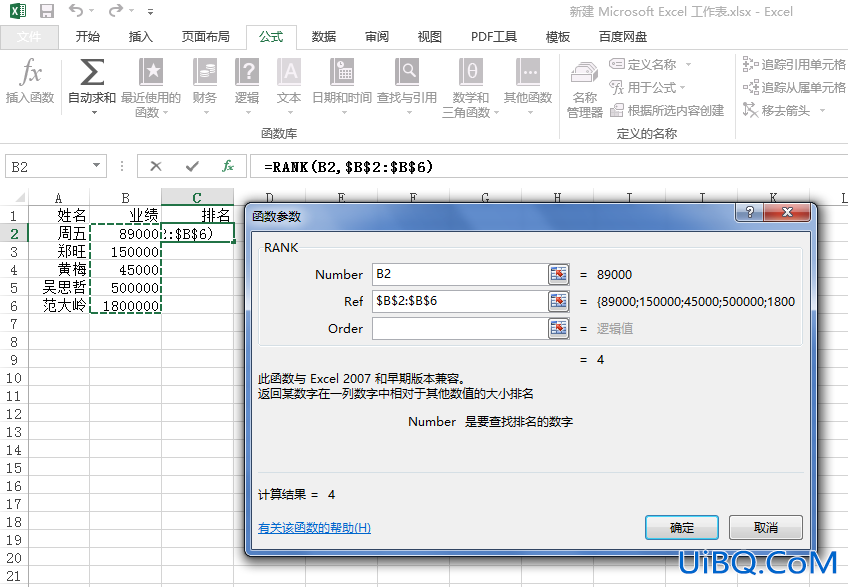Open Customize Quick Access Toolbar dropdown
This screenshot has width=848, height=587.
point(150,11)
